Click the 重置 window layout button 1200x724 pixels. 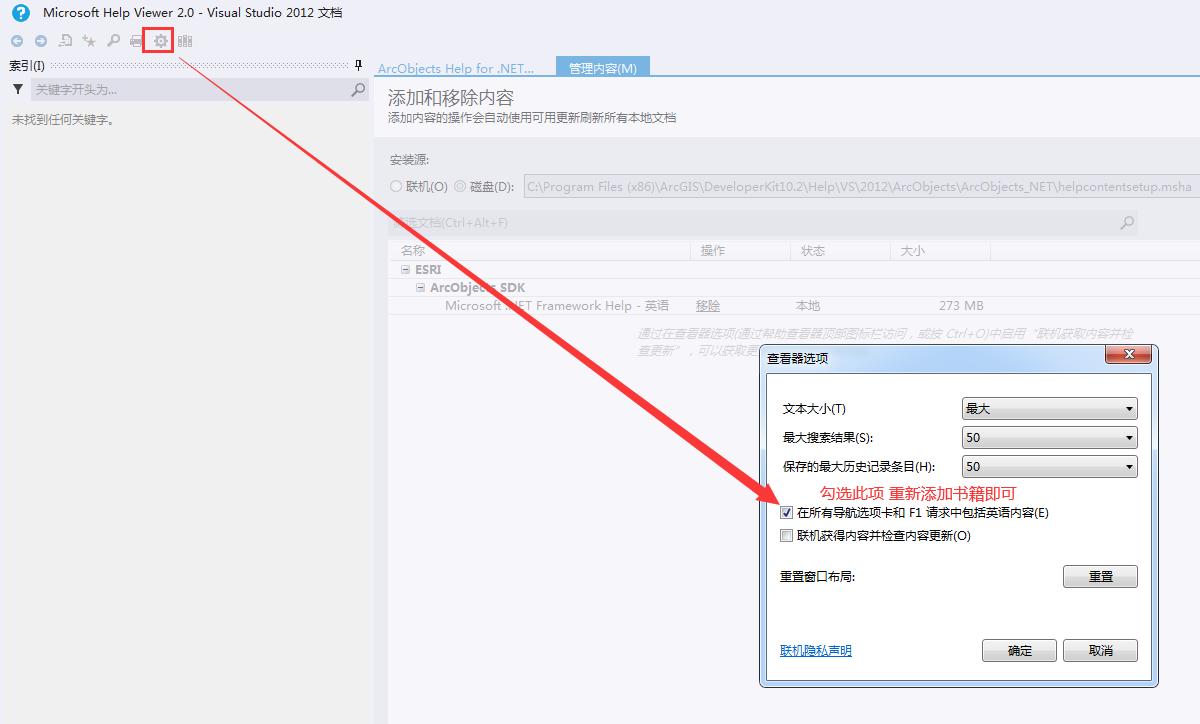click(x=1100, y=576)
